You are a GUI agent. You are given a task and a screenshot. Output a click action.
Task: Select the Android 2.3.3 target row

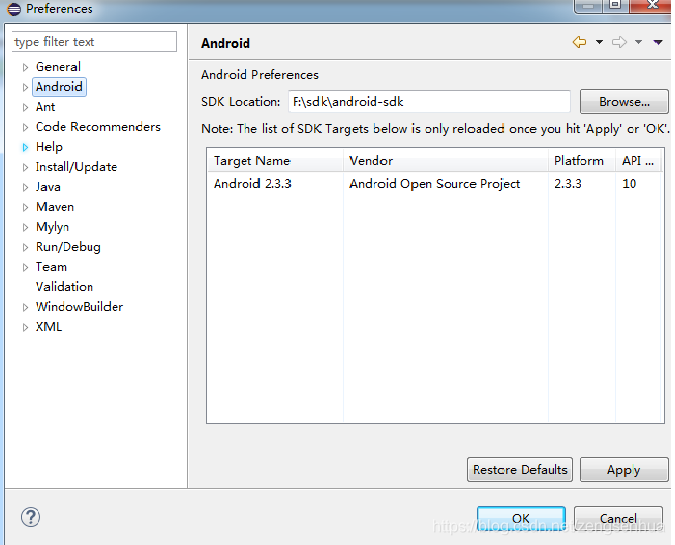click(434, 184)
